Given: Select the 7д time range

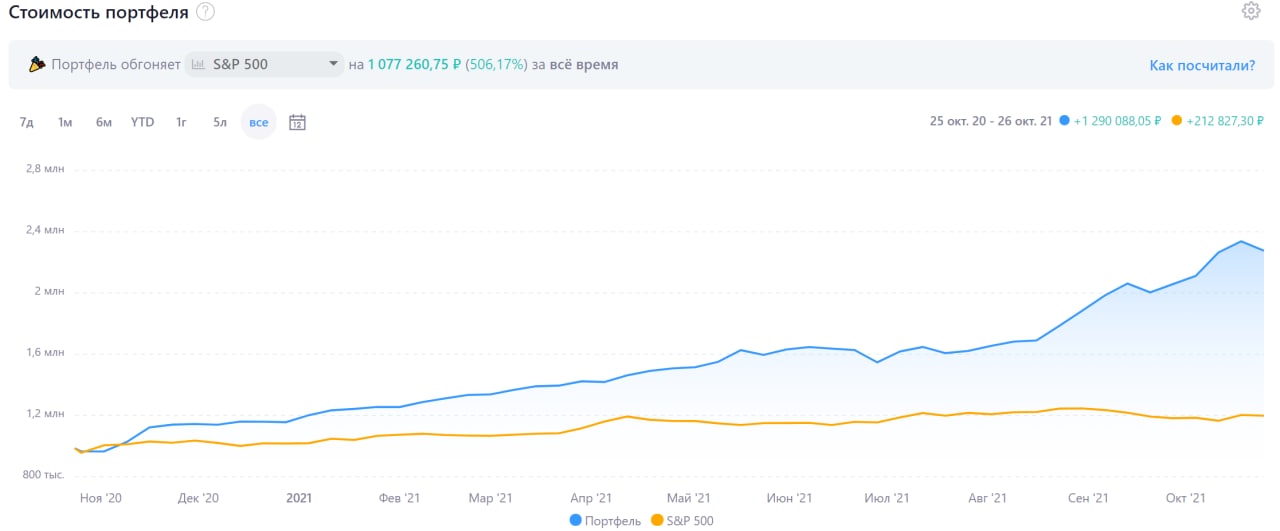Looking at the screenshot, I should pyautogui.click(x=26, y=122).
